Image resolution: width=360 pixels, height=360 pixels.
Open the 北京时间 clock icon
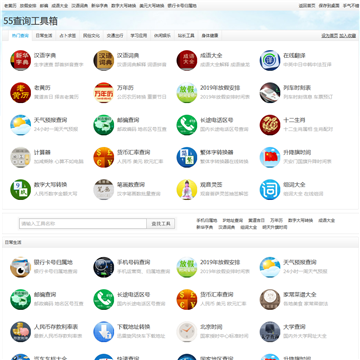pyautogui.click(x=187, y=332)
